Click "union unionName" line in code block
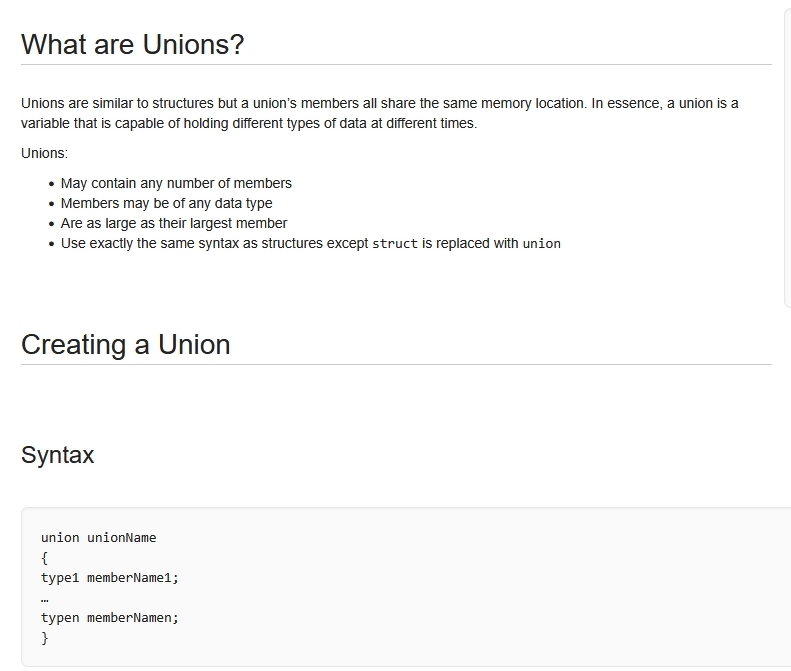 [98, 537]
